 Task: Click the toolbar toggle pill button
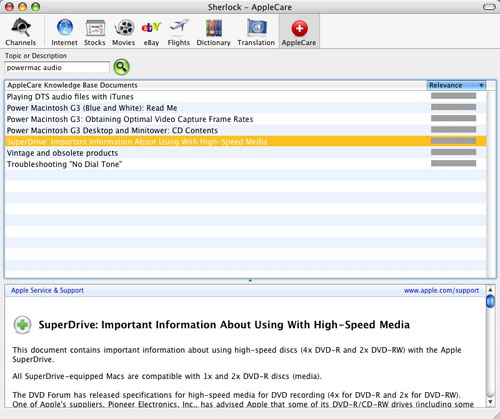489,7
